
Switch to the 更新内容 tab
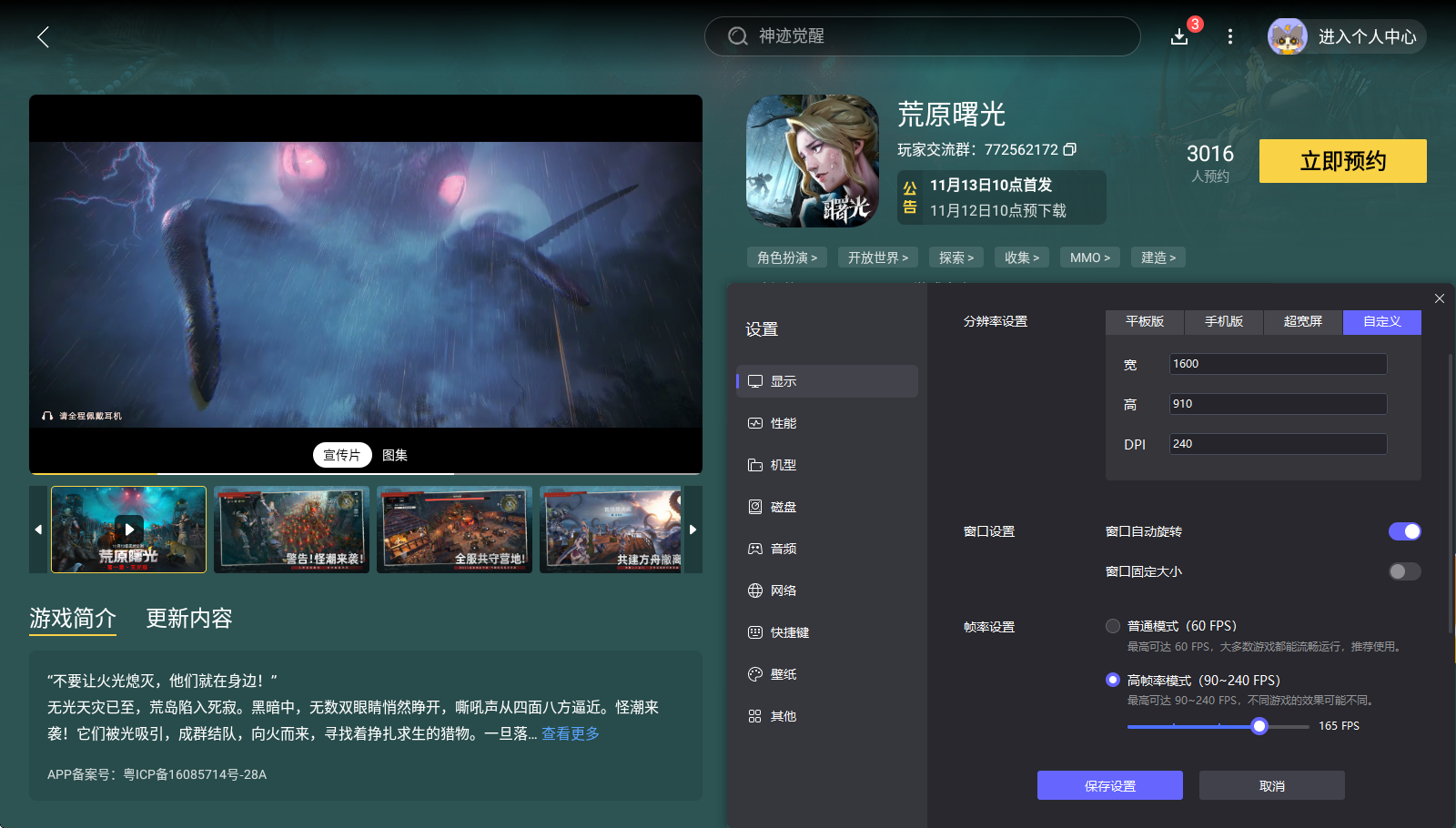pyautogui.click(x=189, y=619)
